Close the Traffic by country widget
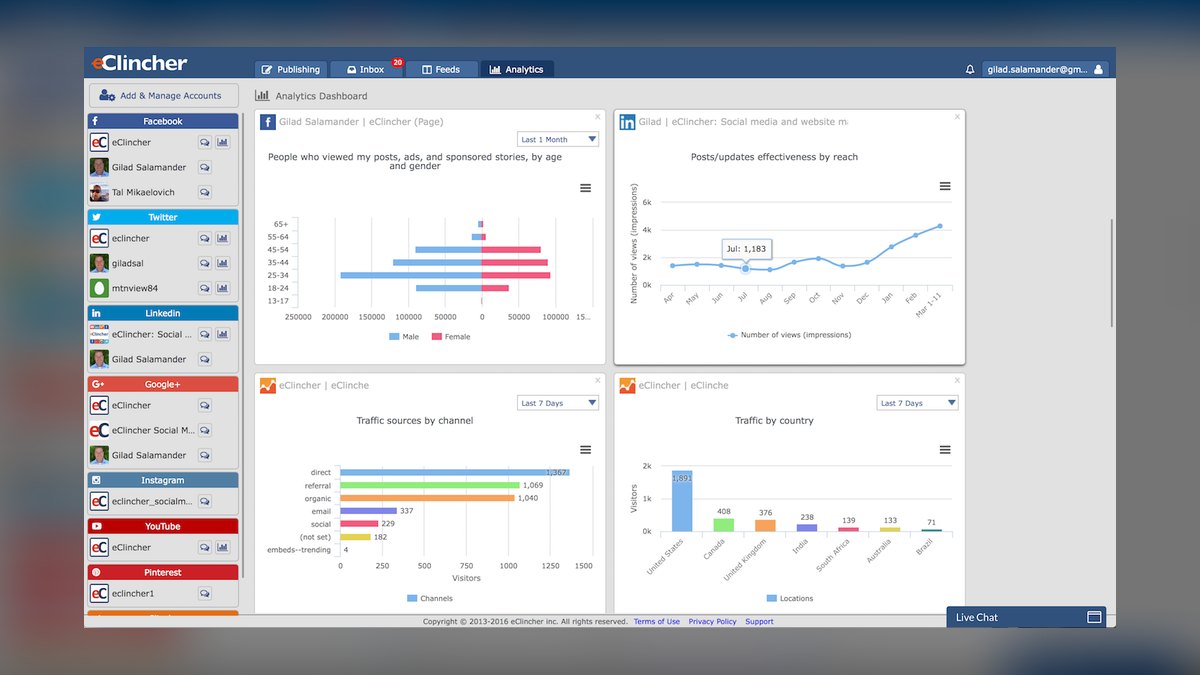The height and width of the screenshot is (675, 1200). (x=957, y=380)
